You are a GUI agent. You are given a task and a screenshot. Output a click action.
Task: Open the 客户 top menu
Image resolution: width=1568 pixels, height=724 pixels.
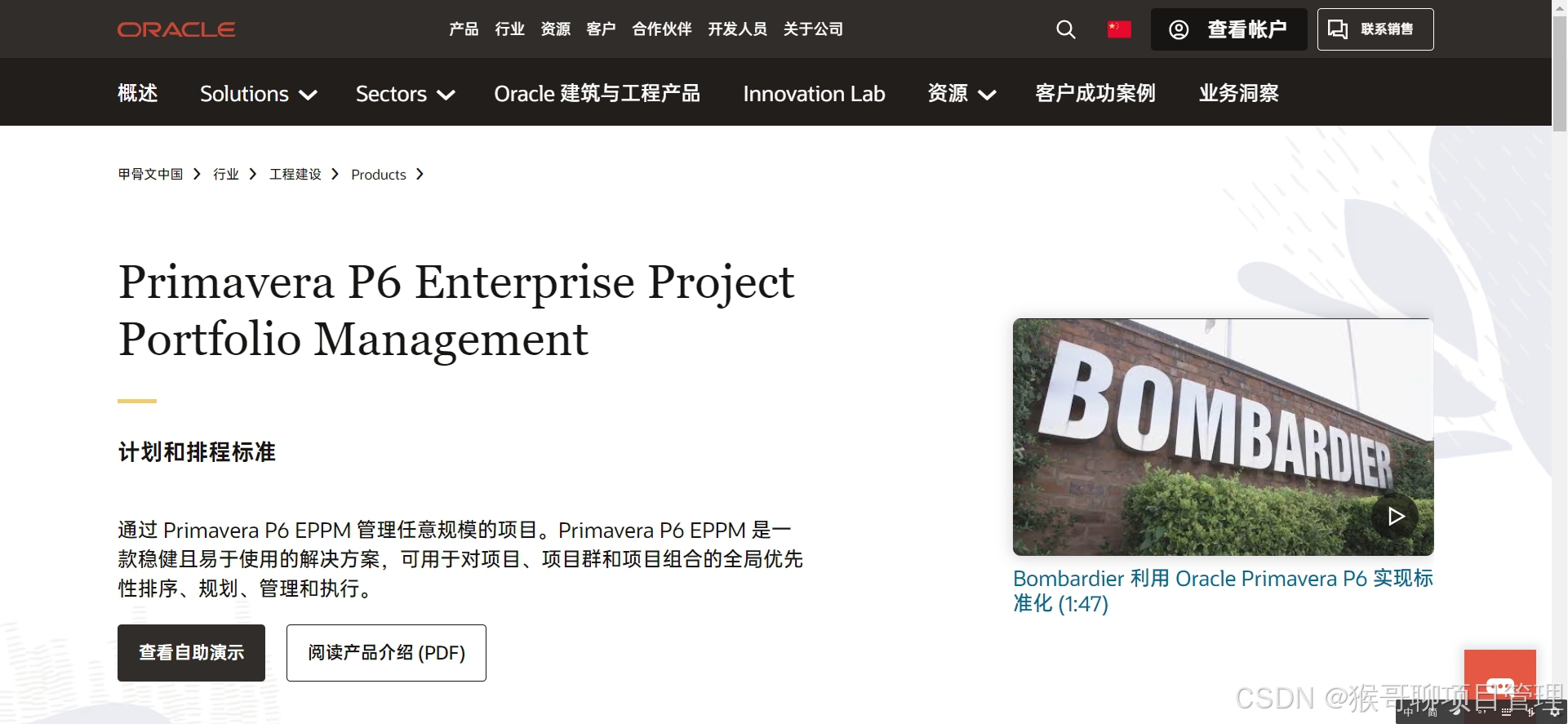601,29
